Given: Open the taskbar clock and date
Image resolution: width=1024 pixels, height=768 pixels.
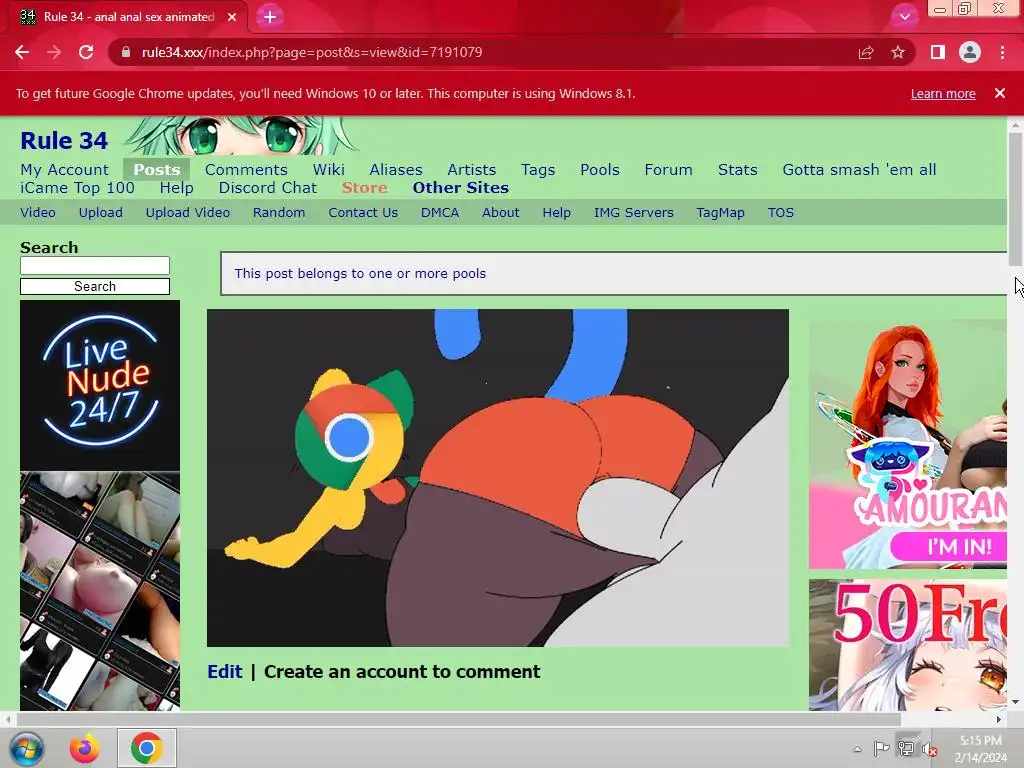Looking at the screenshot, I should pos(980,749).
